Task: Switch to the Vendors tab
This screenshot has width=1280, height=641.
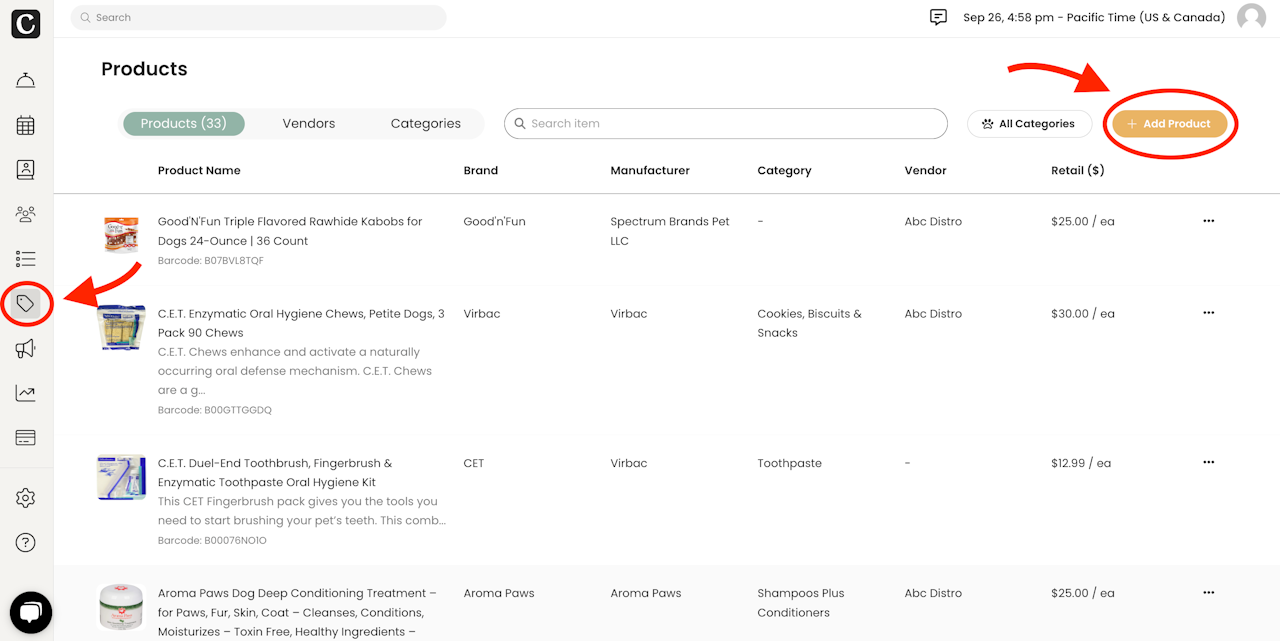Action: pos(309,124)
